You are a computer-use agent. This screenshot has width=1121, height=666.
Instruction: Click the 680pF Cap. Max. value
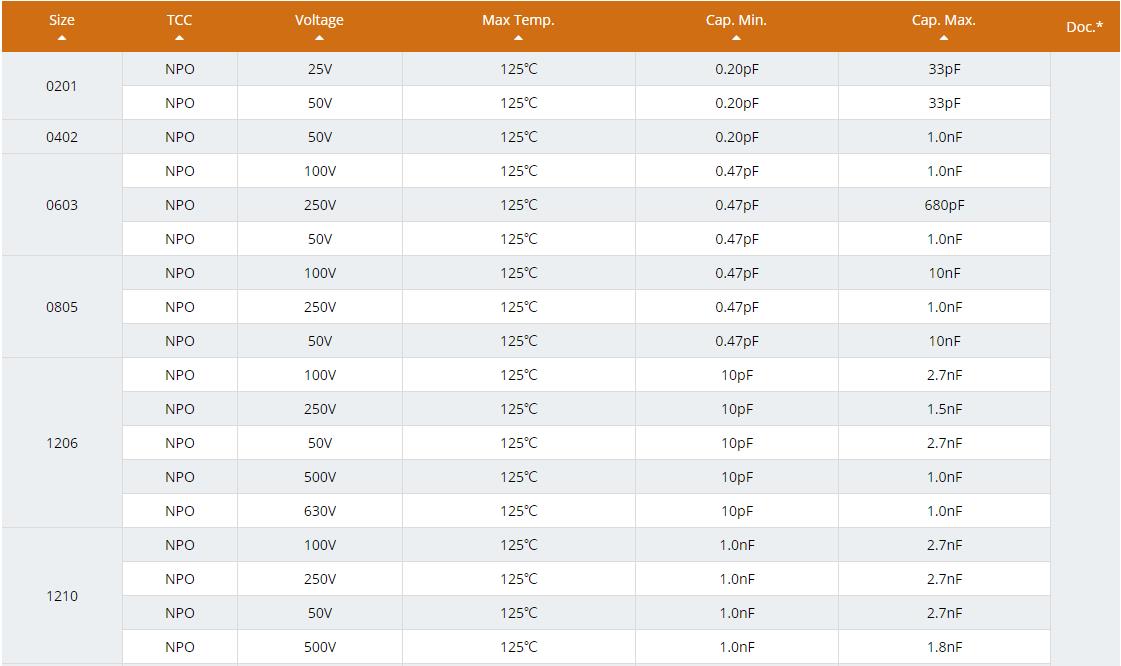point(944,205)
